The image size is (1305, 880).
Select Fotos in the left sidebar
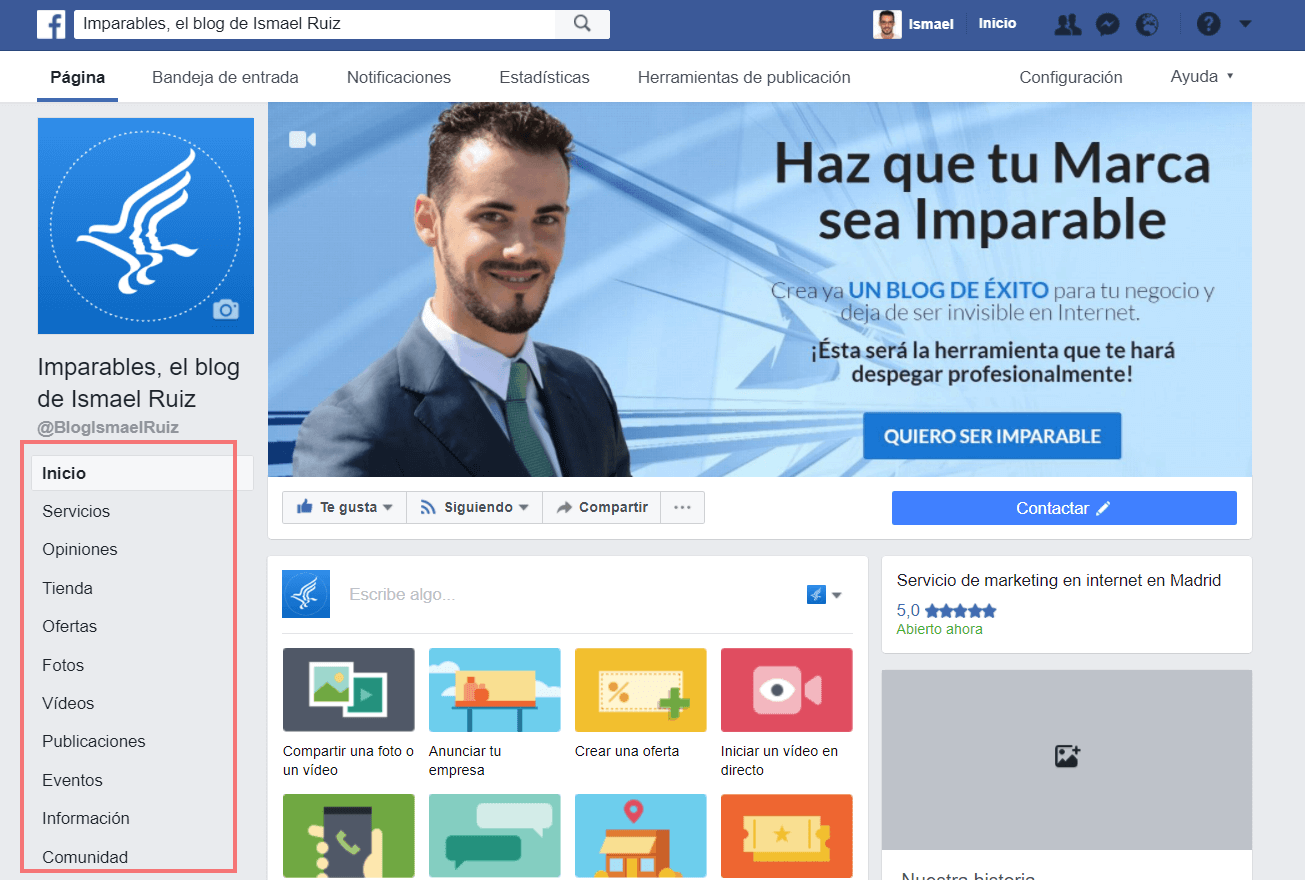pos(63,665)
